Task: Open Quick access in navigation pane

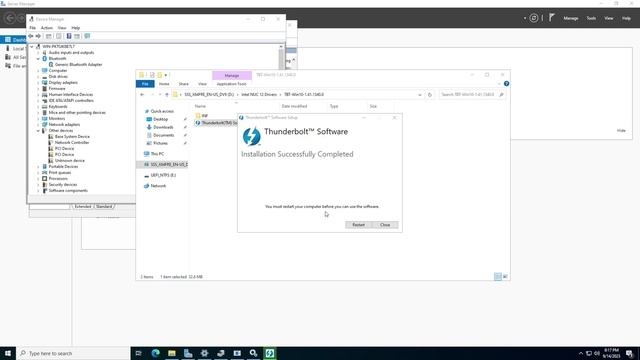Action: point(162,111)
